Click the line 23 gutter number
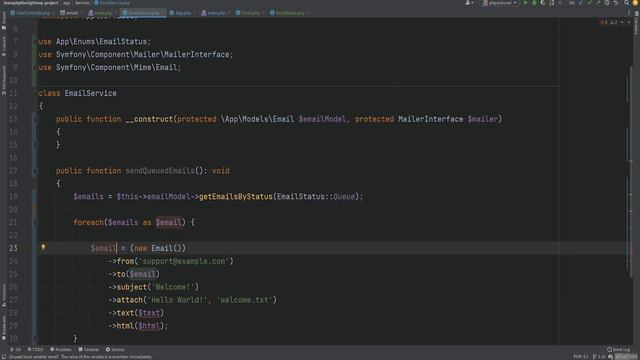 click(x=13, y=248)
